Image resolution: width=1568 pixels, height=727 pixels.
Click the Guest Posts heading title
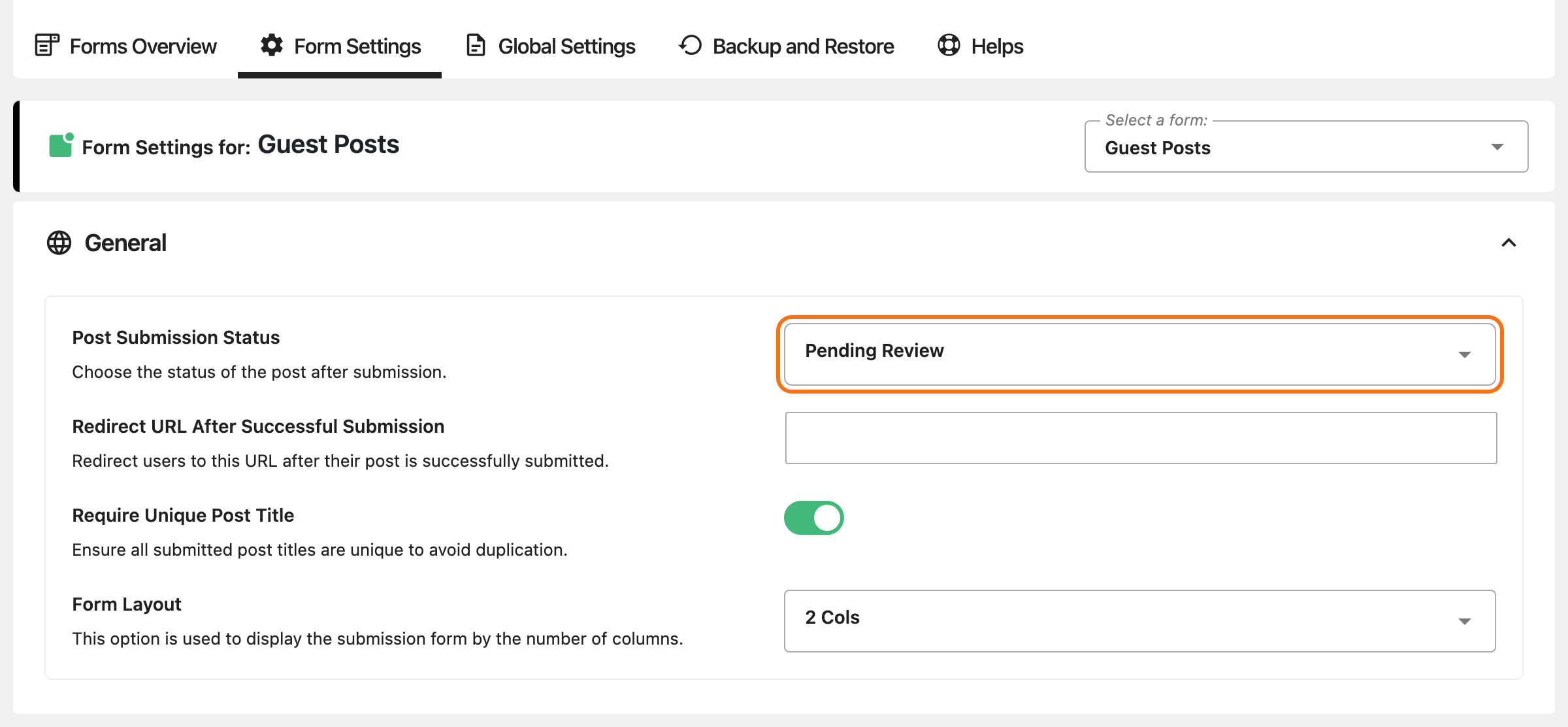pos(329,144)
